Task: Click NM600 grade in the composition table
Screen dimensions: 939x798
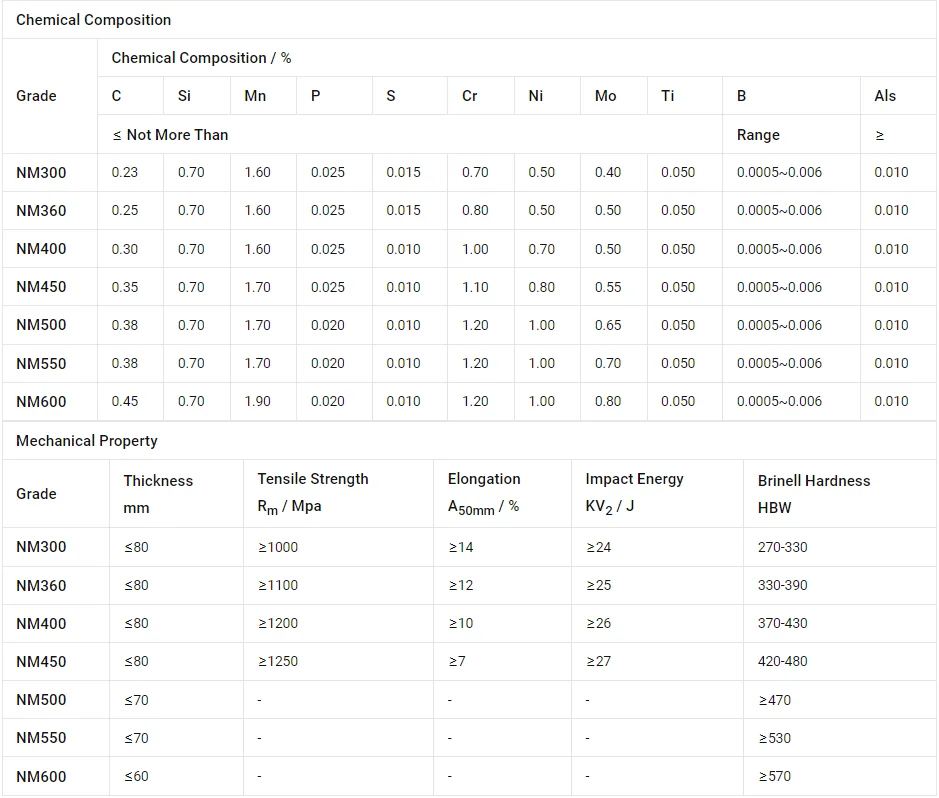Action: point(41,402)
